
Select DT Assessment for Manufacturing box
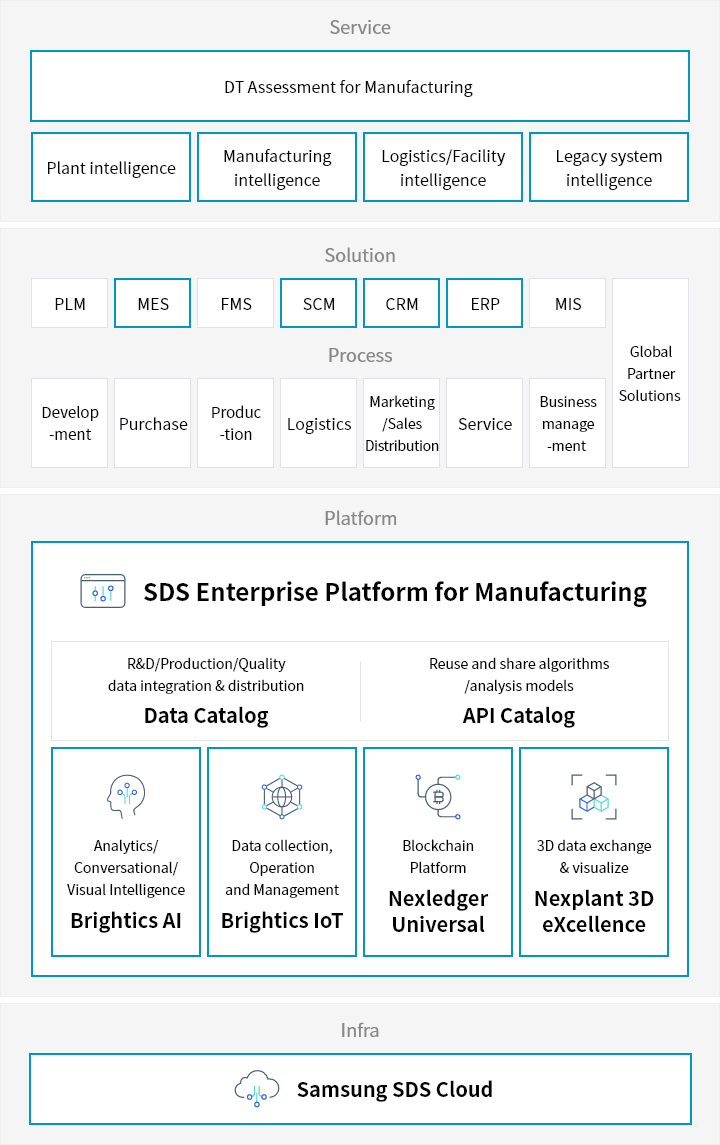pos(360,86)
